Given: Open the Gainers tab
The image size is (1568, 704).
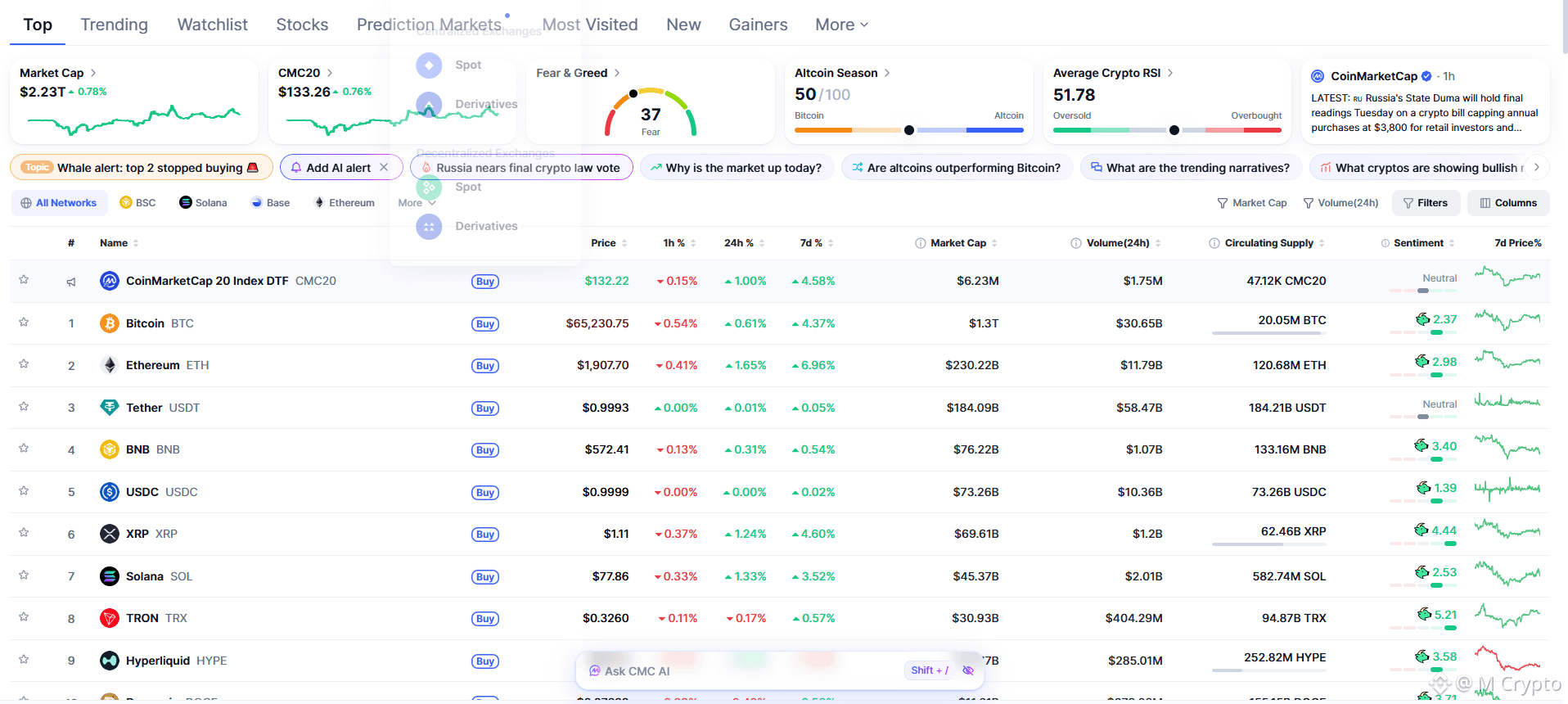Looking at the screenshot, I should (x=759, y=25).
